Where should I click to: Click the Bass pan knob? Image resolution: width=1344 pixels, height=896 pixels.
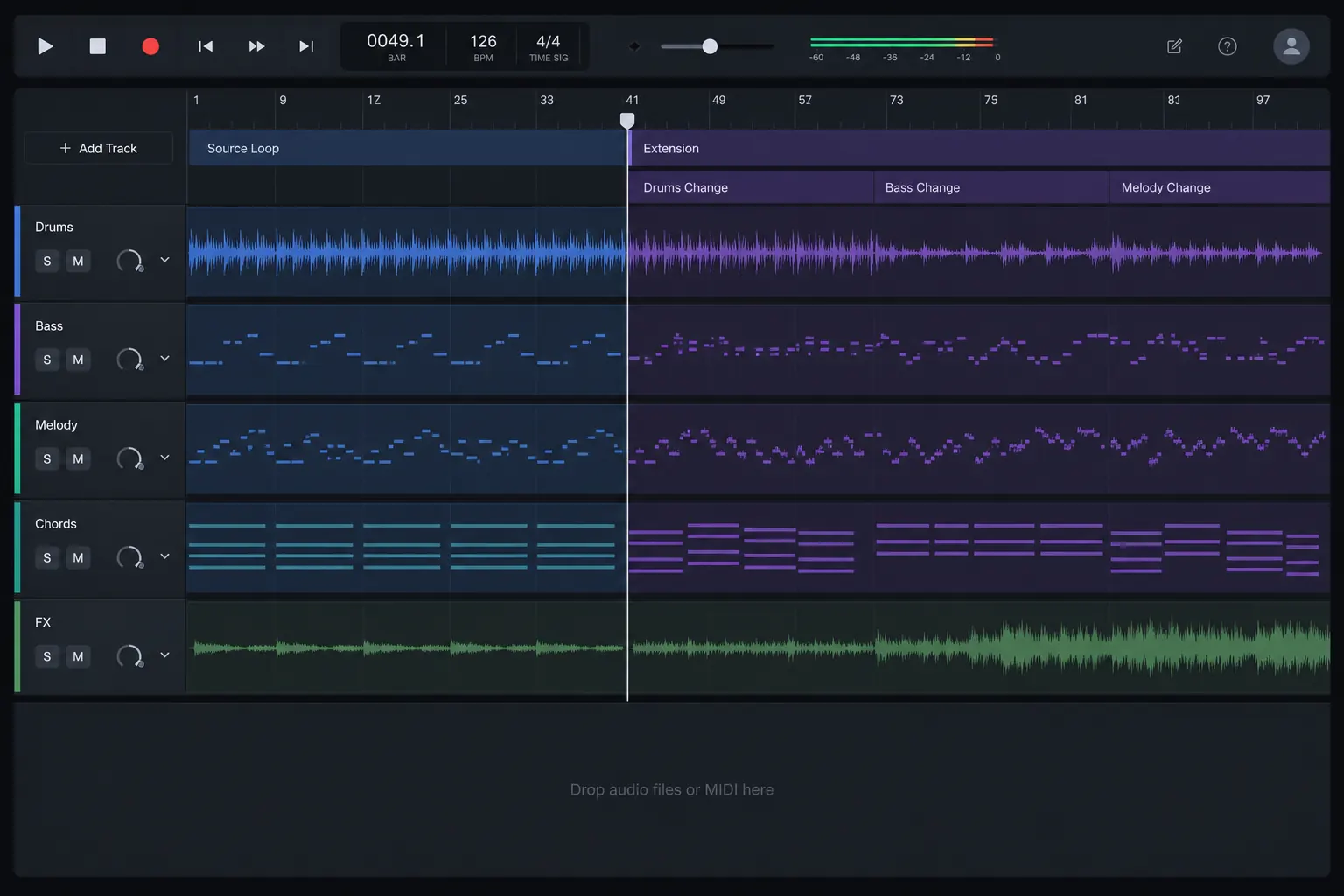click(129, 360)
